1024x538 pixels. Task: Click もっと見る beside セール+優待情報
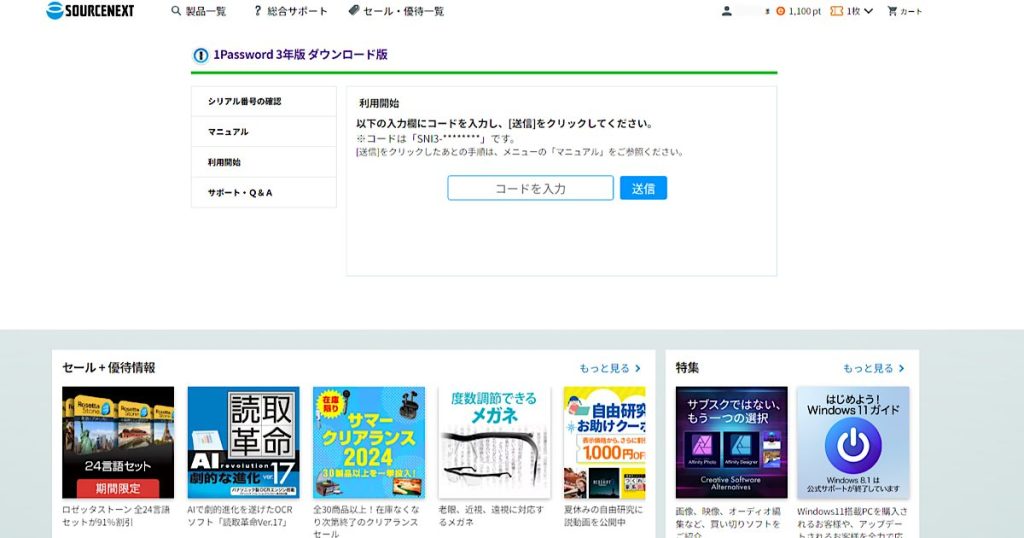(x=611, y=368)
